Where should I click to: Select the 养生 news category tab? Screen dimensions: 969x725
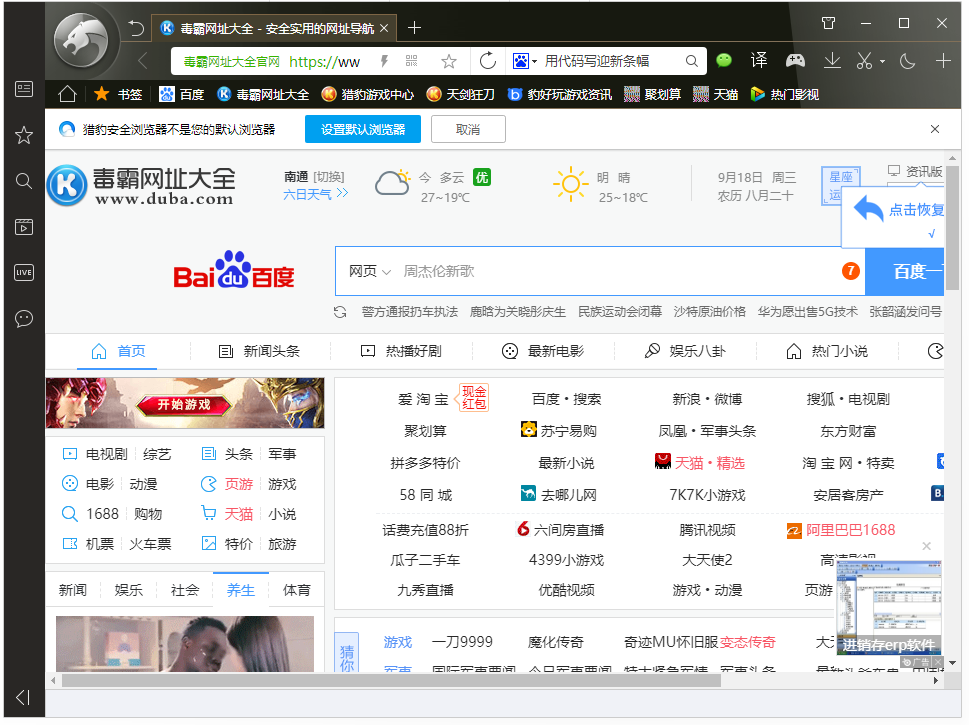point(240,590)
